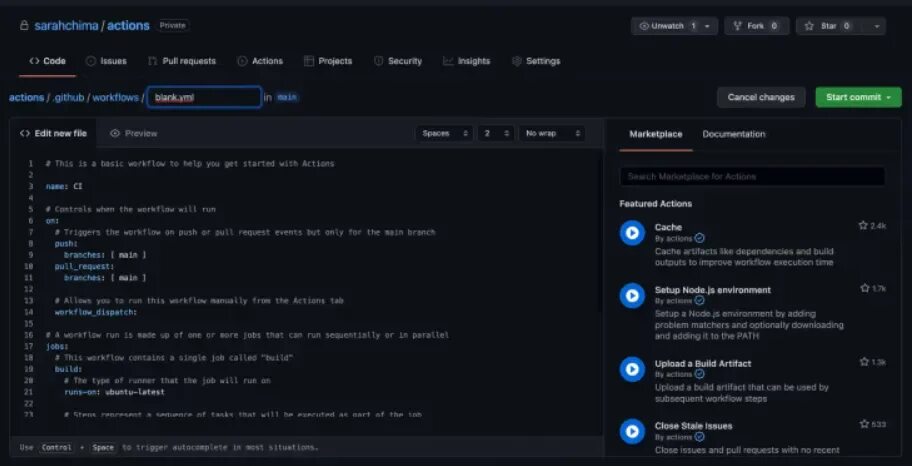Image resolution: width=912 pixels, height=466 pixels.
Task: Open the sarahchima owner link
Action: click(x=66, y=26)
